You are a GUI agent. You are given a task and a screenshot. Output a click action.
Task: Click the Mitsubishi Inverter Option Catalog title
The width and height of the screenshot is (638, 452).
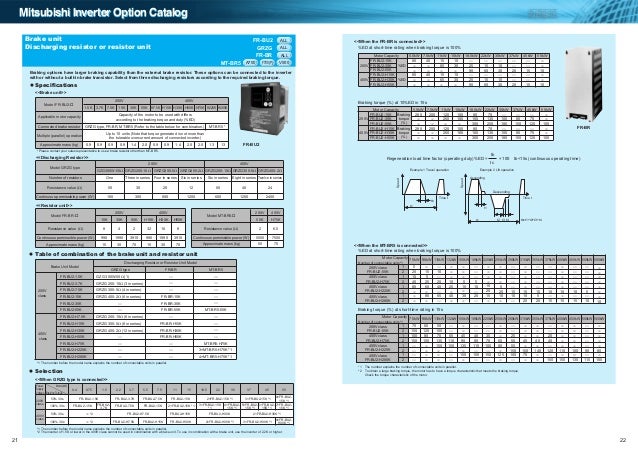(103, 13)
